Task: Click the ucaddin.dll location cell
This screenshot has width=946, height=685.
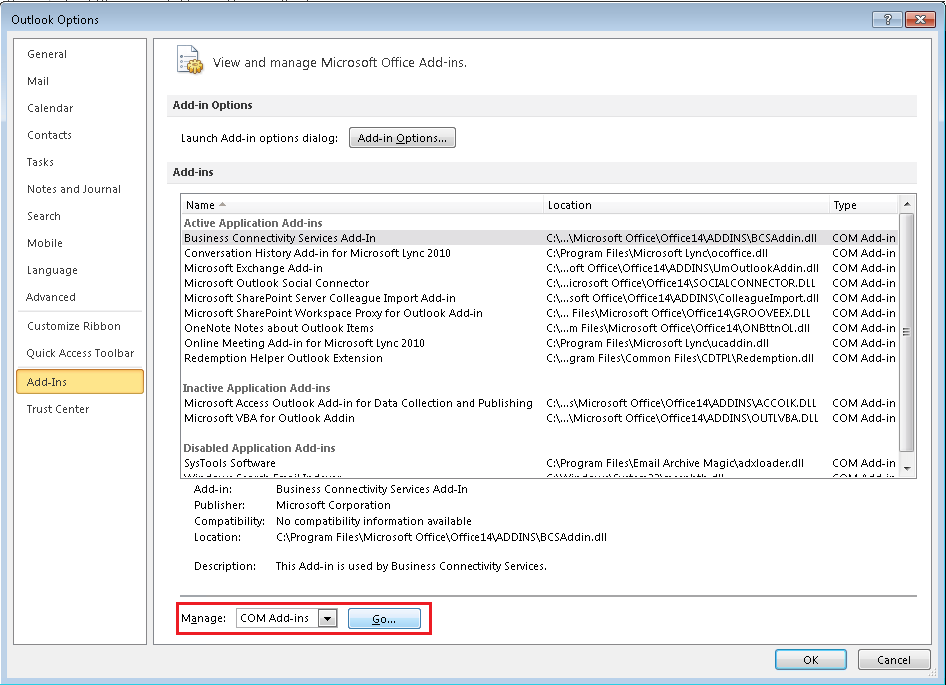Action: (x=657, y=343)
